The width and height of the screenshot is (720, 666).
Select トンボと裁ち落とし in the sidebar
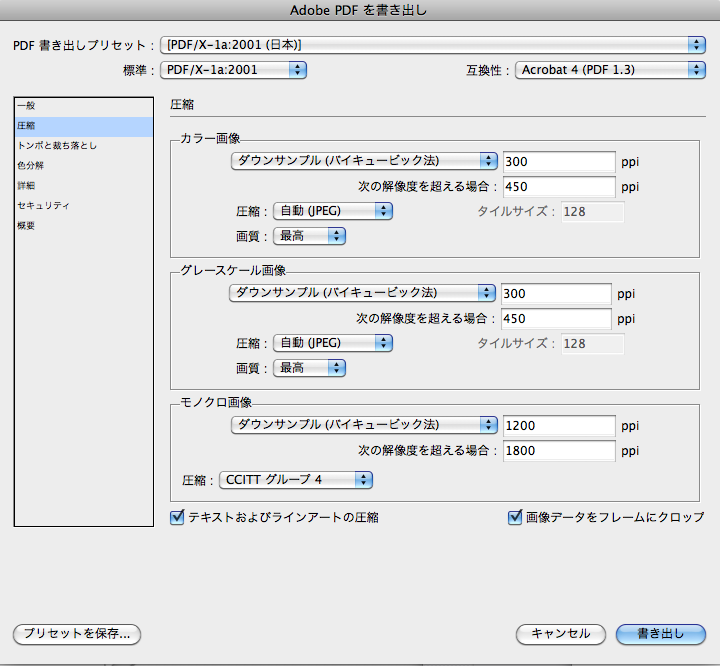click(84, 146)
